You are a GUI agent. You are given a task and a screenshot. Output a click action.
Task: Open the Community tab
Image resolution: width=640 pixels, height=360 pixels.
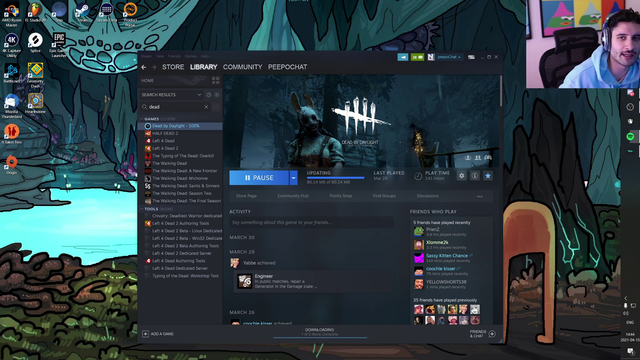(x=242, y=67)
